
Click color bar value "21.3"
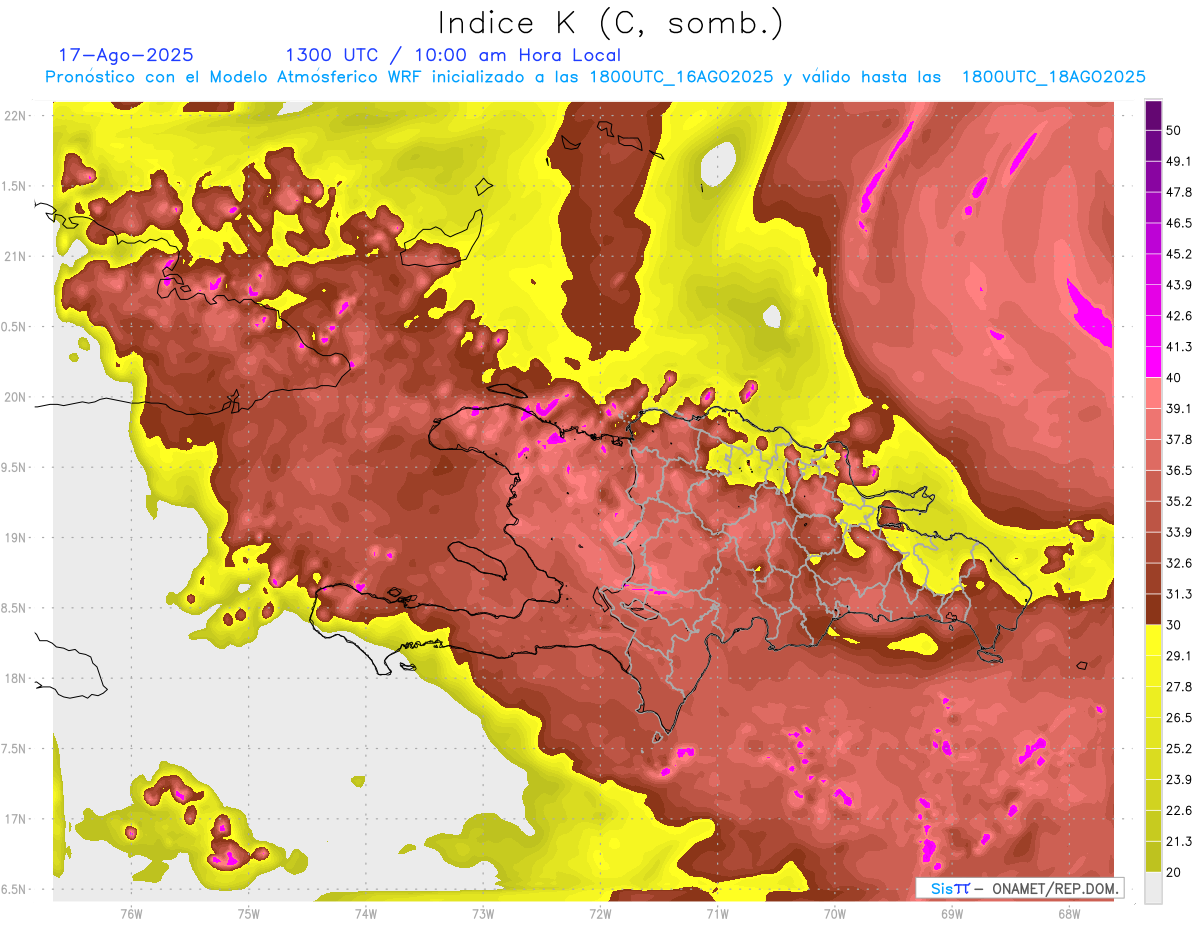click(1178, 842)
